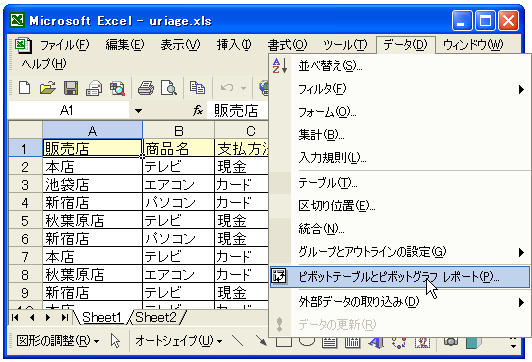Choose 集計(B)... menu item
532x362 pixels.
(x=400, y=135)
